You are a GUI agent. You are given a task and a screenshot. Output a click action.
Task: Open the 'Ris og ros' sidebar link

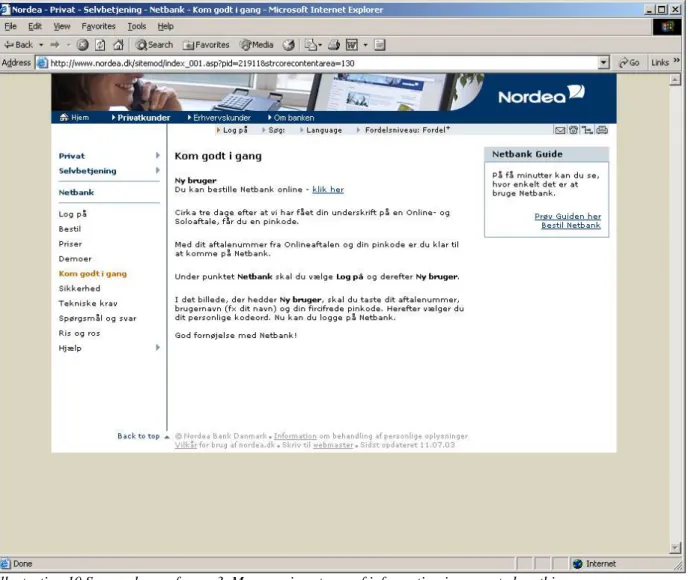click(79, 333)
